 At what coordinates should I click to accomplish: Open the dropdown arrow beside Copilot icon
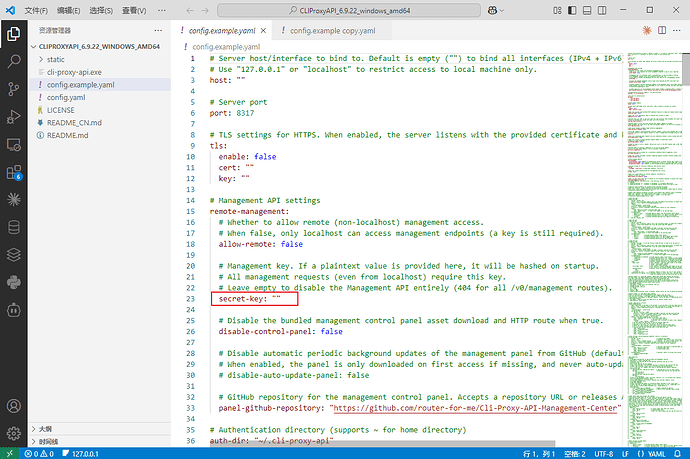tap(502, 11)
